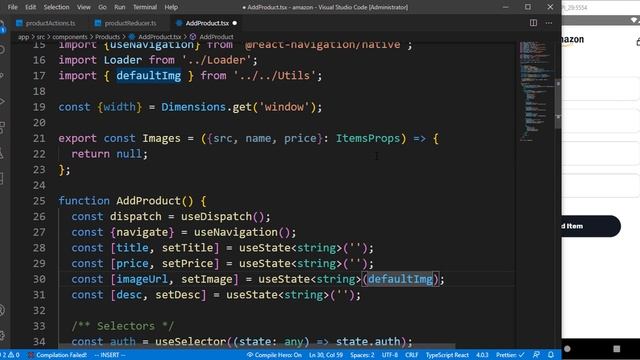
Task: Open the CRLF end-of-line selector
Action: [x=411, y=355]
